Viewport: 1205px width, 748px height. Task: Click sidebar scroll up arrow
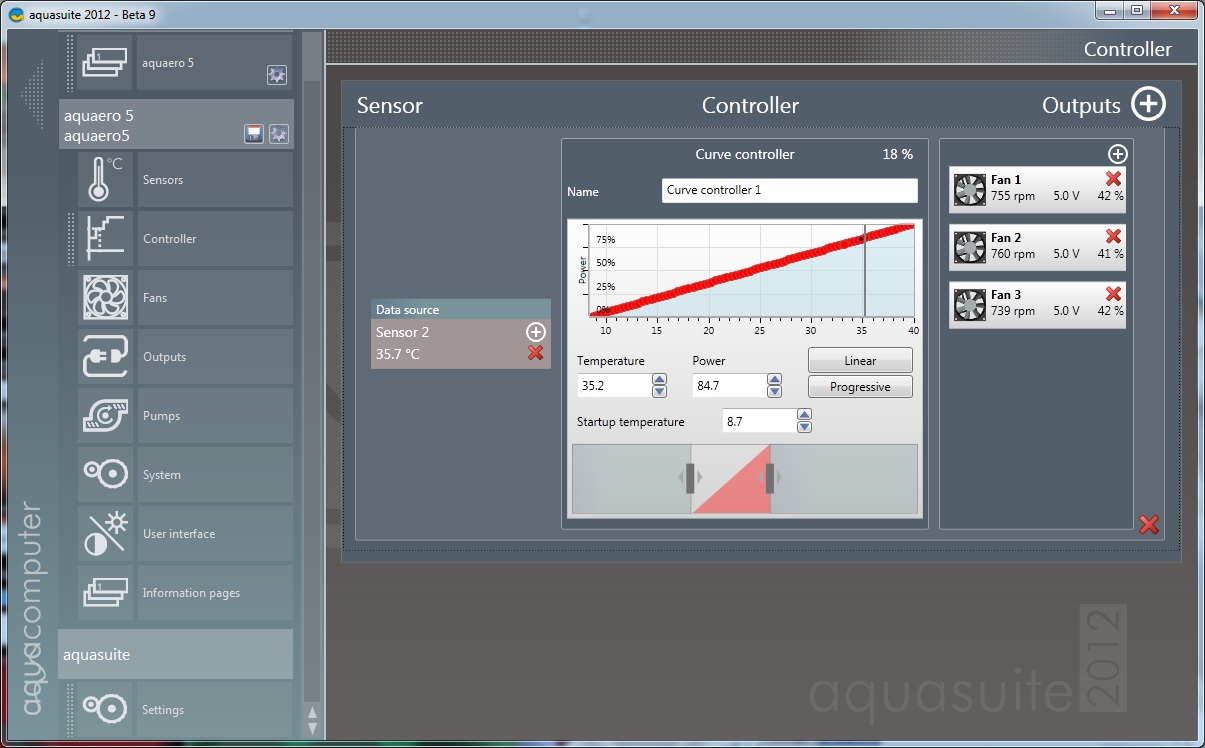coord(312,713)
